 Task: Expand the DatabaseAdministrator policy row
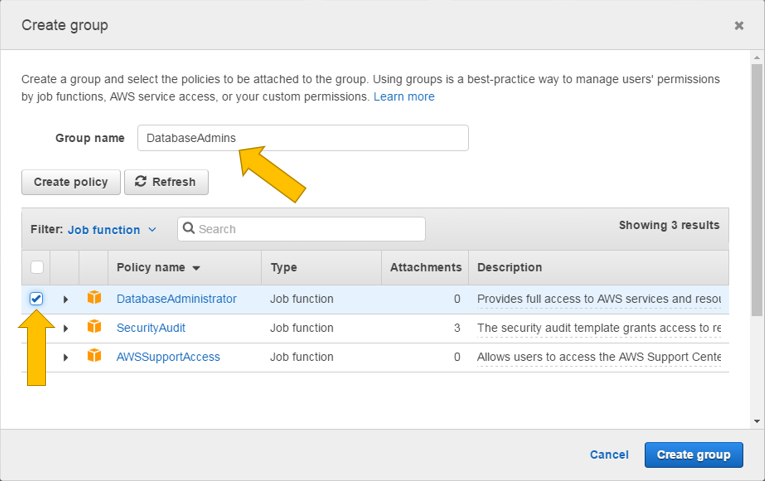pyautogui.click(x=65, y=300)
